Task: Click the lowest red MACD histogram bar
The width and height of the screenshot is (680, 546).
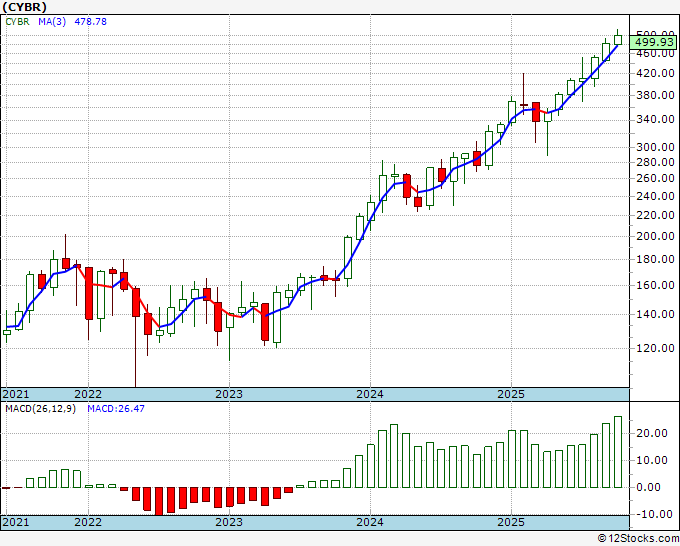Action: tap(159, 501)
